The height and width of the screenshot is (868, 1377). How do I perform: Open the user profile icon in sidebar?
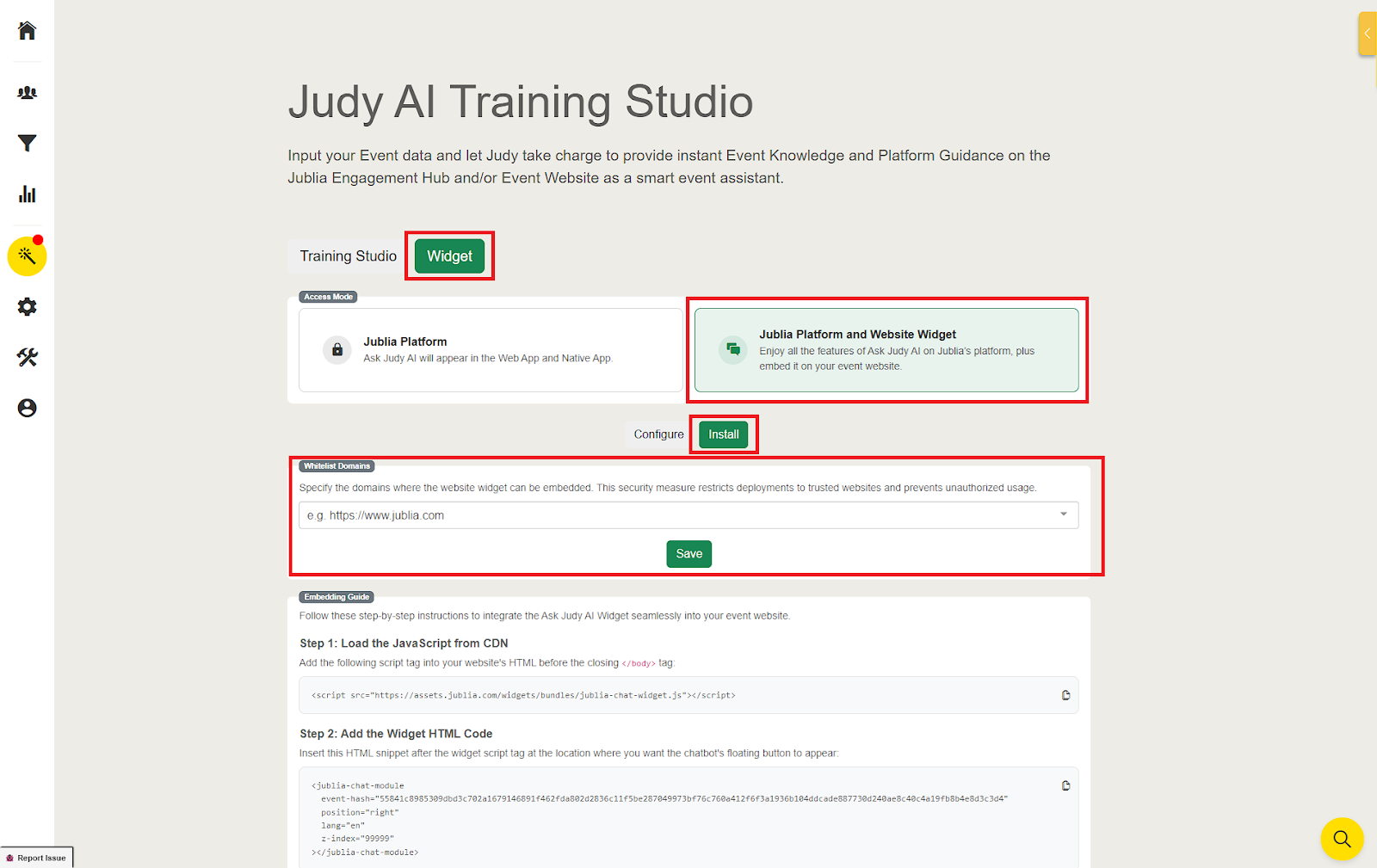(28, 408)
